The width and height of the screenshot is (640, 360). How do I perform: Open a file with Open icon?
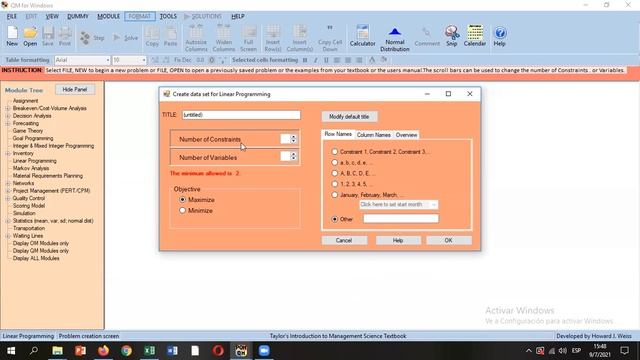tap(30, 36)
